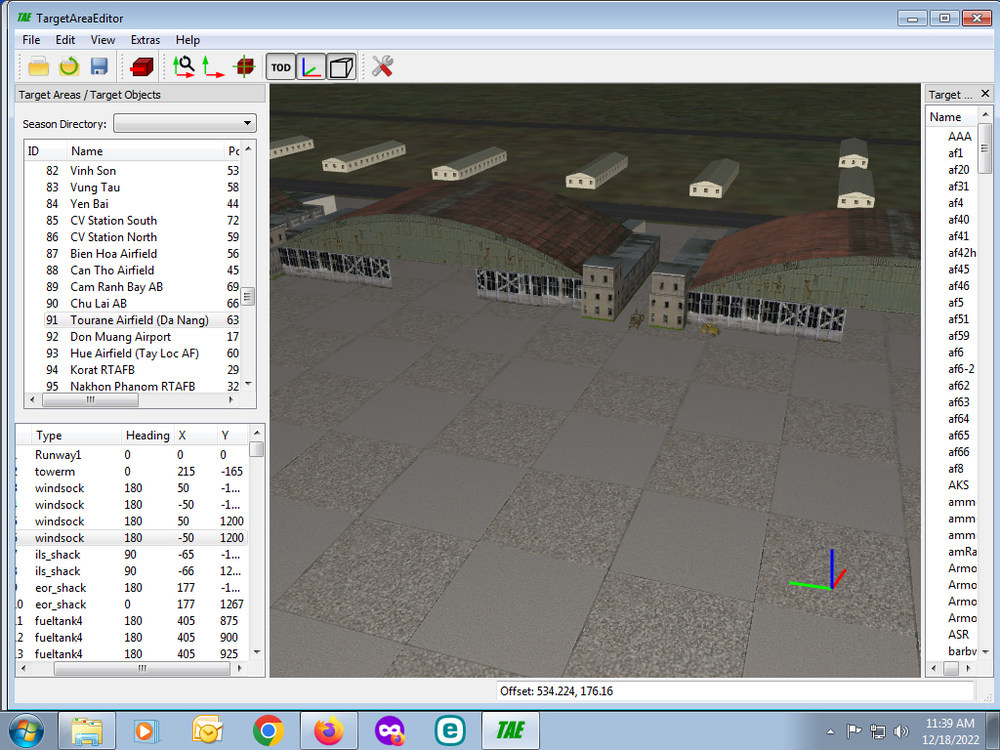Screen dimensions: 1000x750
Task: Close the Target panel on right
Action: pos(985,94)
